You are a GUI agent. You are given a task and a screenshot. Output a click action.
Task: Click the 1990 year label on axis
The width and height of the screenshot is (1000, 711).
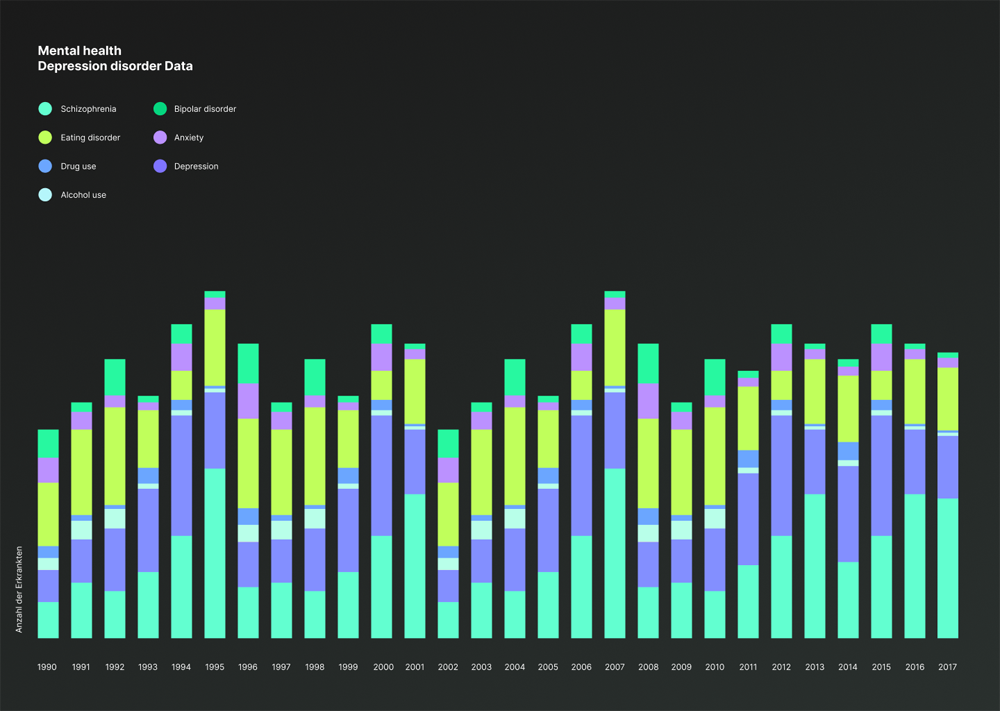coord(47,667)
